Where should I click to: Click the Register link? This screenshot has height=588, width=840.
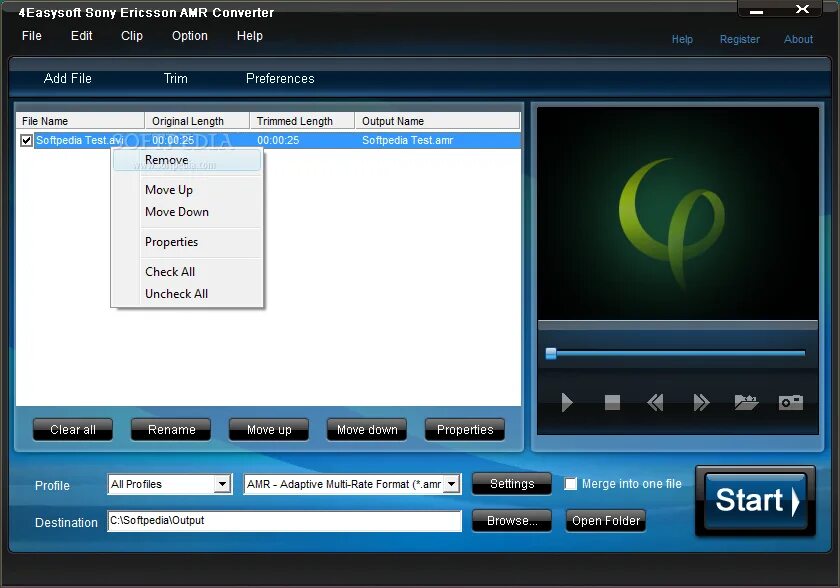[739, 39]
